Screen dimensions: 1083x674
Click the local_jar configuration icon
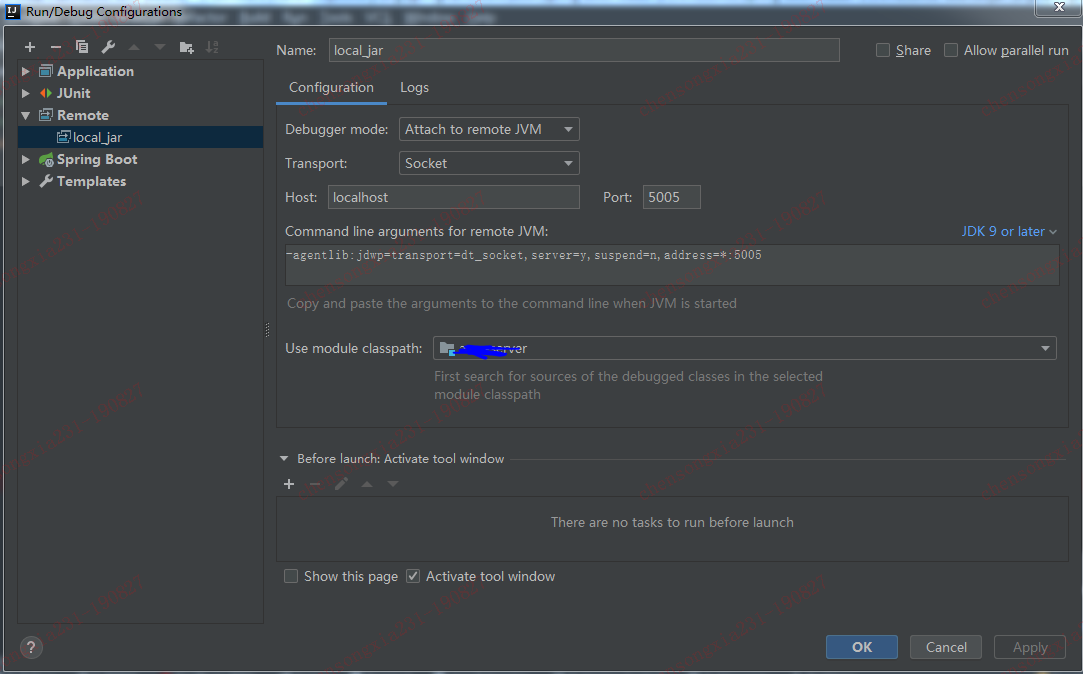tap(64, 137)
